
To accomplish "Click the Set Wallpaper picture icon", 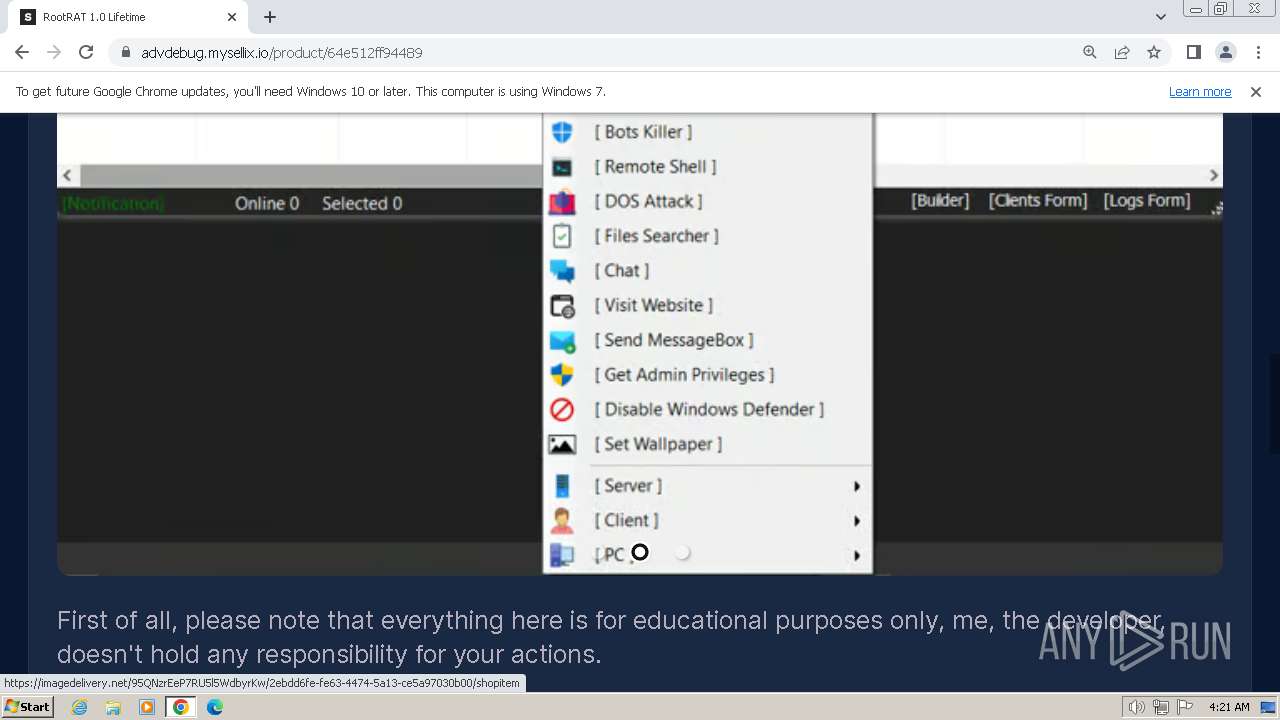I will [x=562, y=445].
